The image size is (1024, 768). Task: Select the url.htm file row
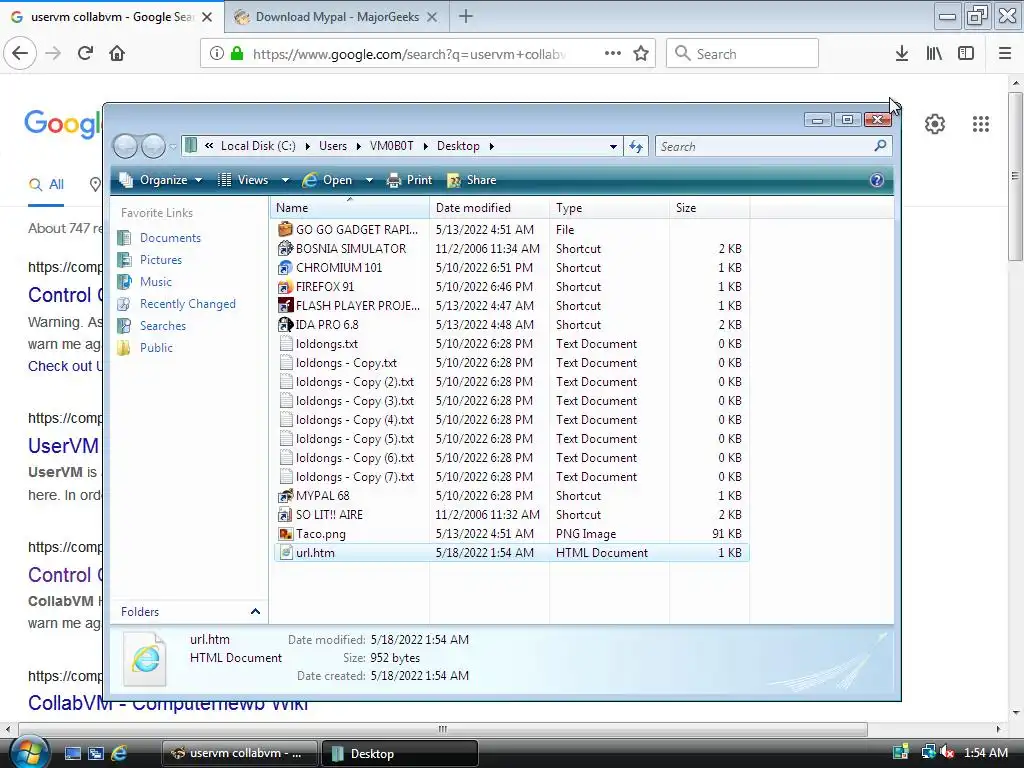(512, 552)
